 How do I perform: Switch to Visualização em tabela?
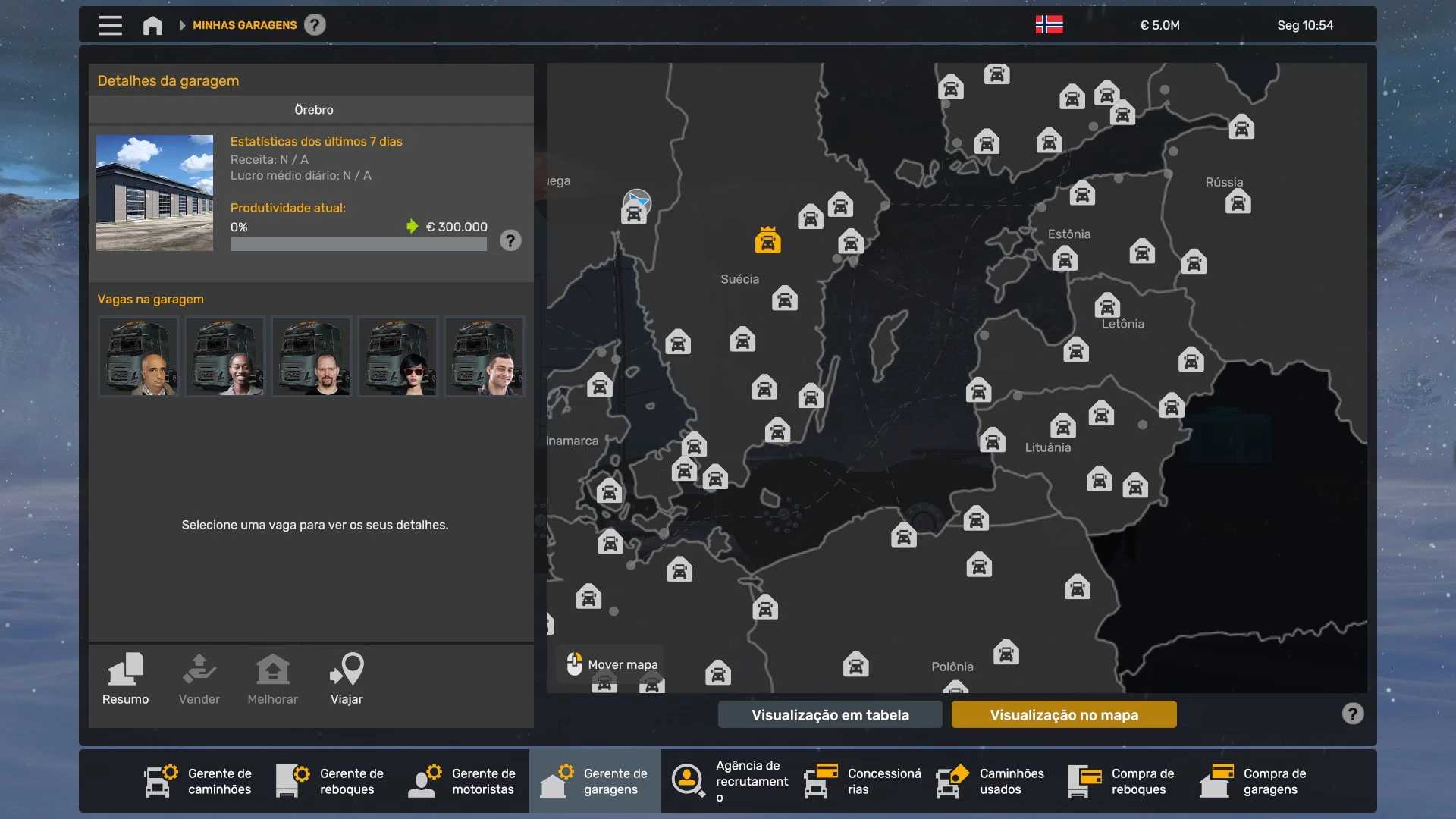[x=830, y=714]
